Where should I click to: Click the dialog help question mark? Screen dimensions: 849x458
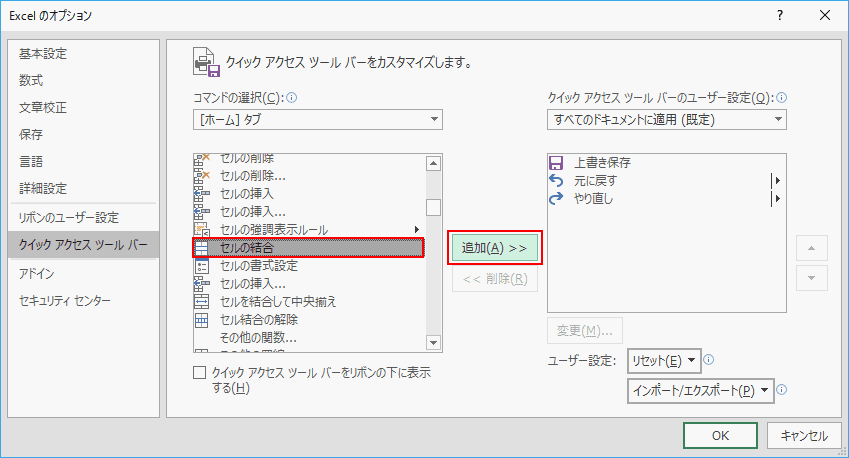[x=780, y=15]
